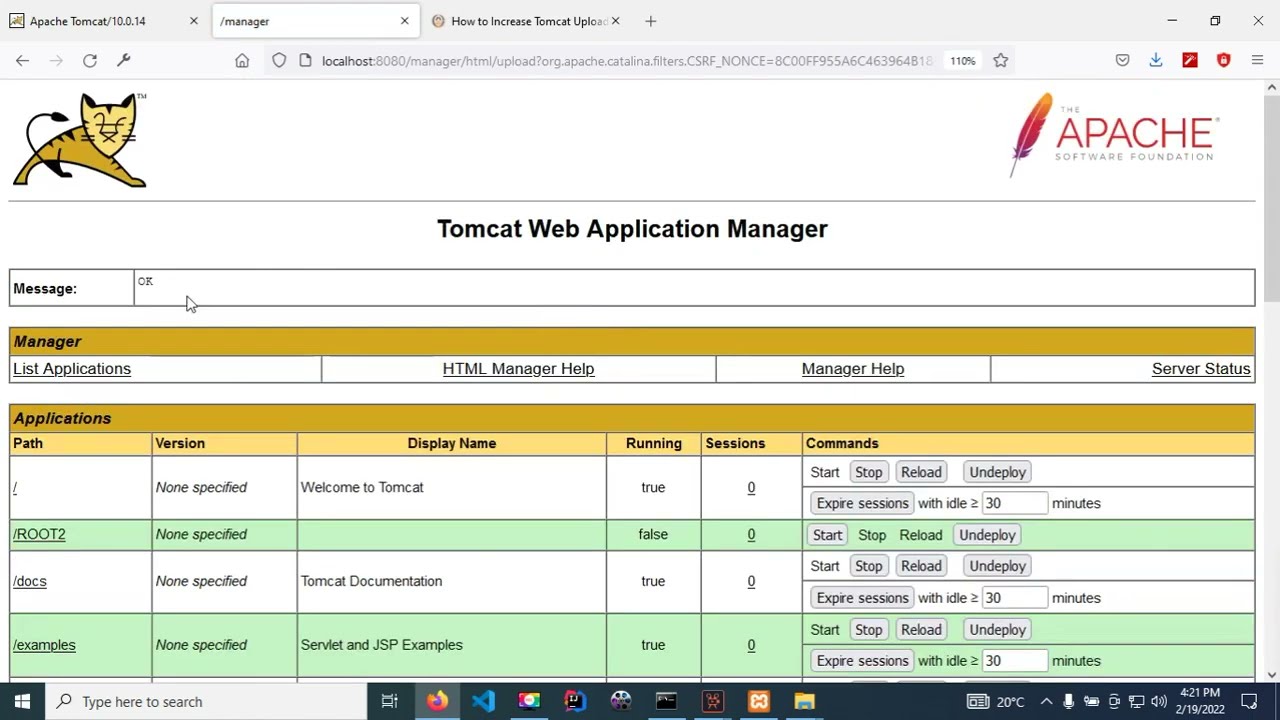Viewport: 1280px width, 720px height.
Task: Open the Firefox hamburger menu
Action: click(1257, 61)
